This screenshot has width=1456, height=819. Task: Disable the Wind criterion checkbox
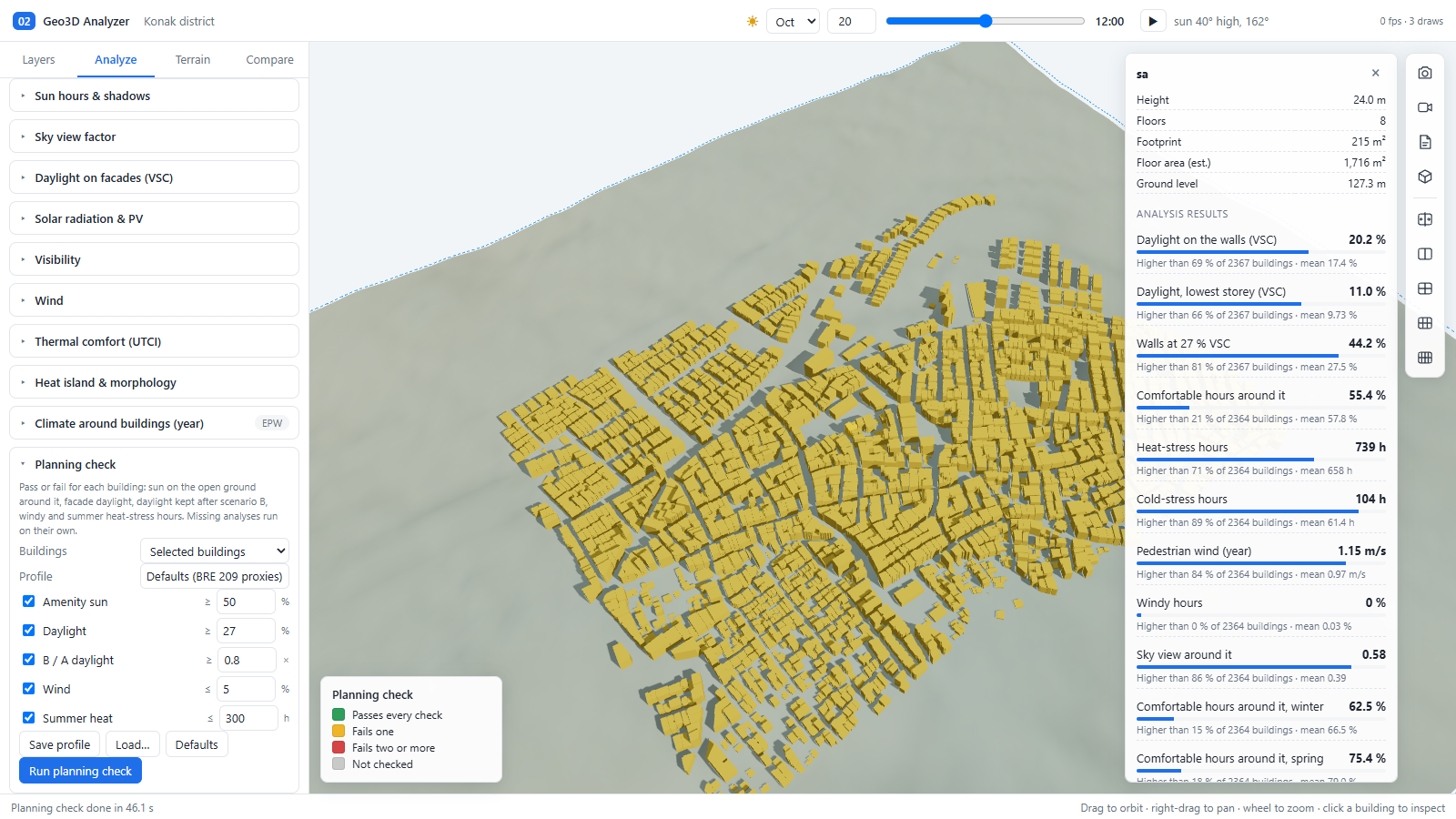[x=29, y=689]
